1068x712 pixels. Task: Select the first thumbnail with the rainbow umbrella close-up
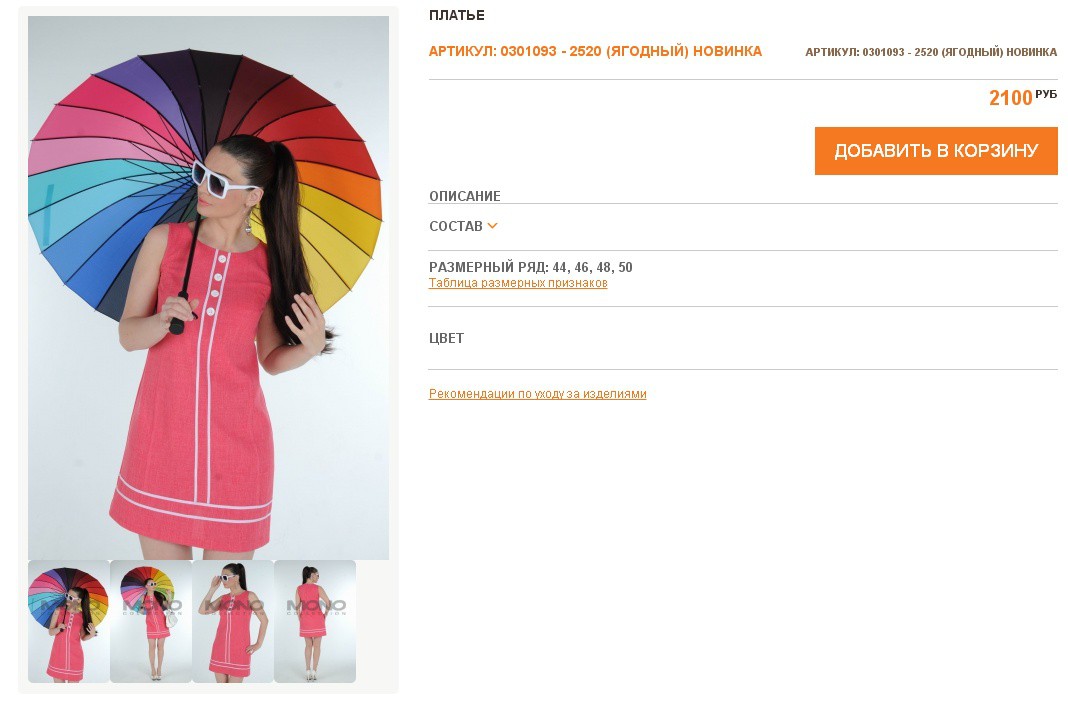pos(68,621)
